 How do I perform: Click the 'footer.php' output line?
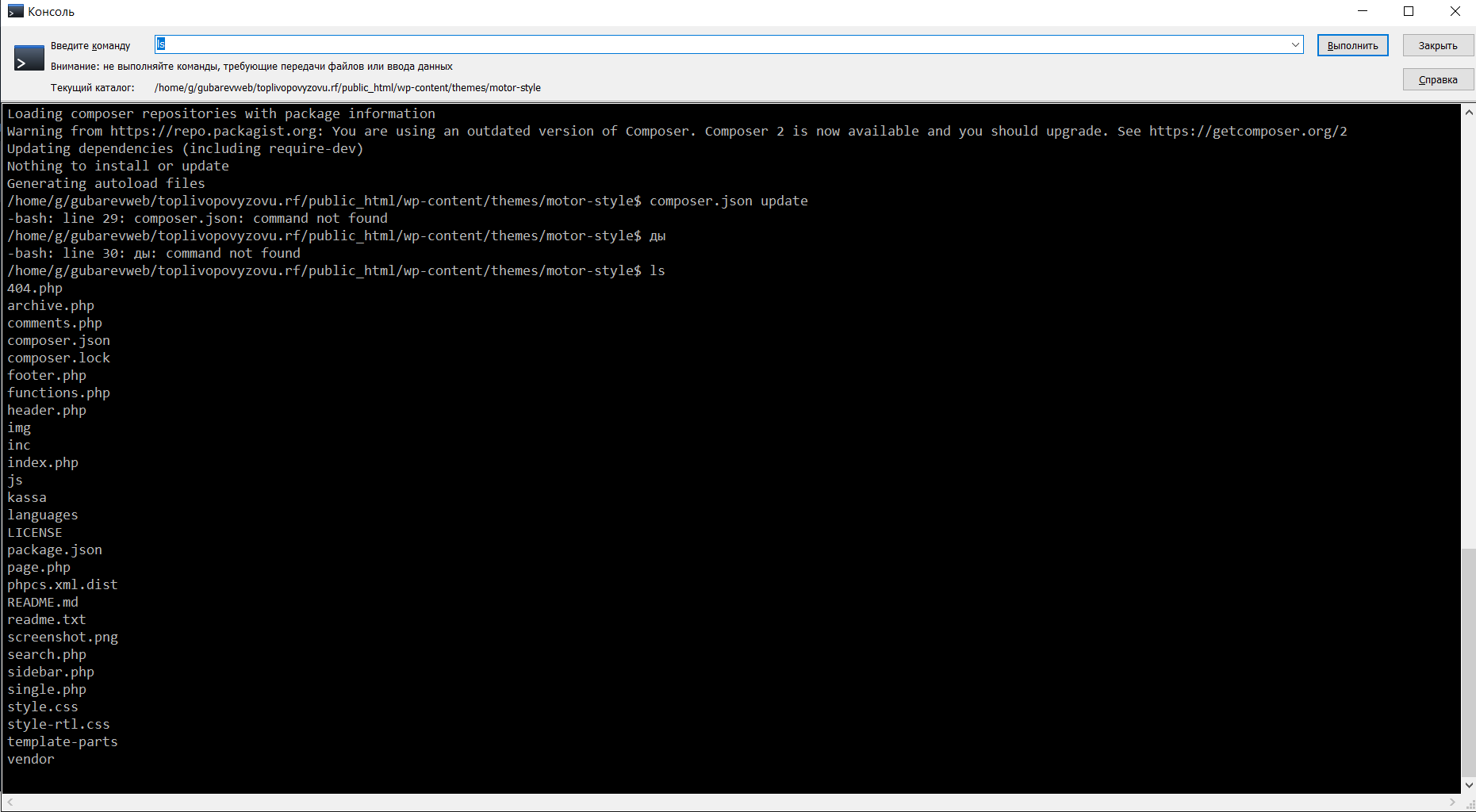coord(47,376)
